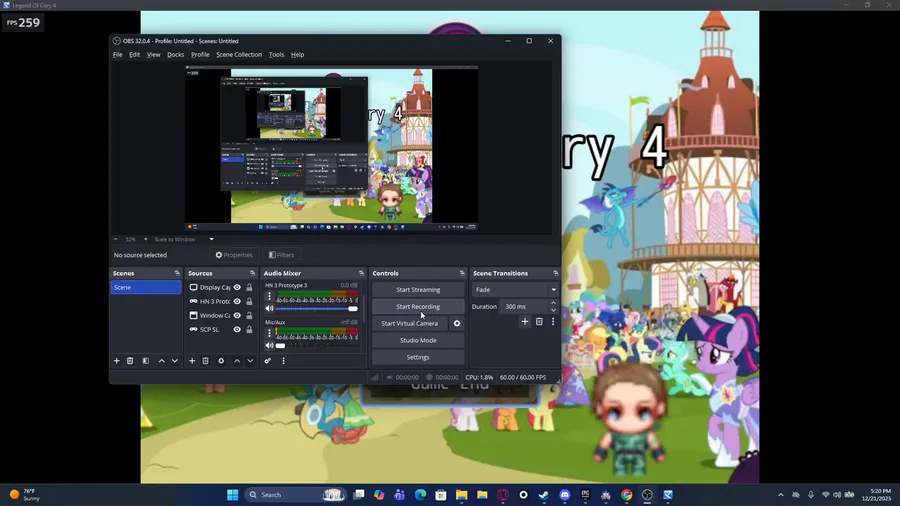Open source Properties button
This screenshot has width=900, height=506.
click(234, 255)
